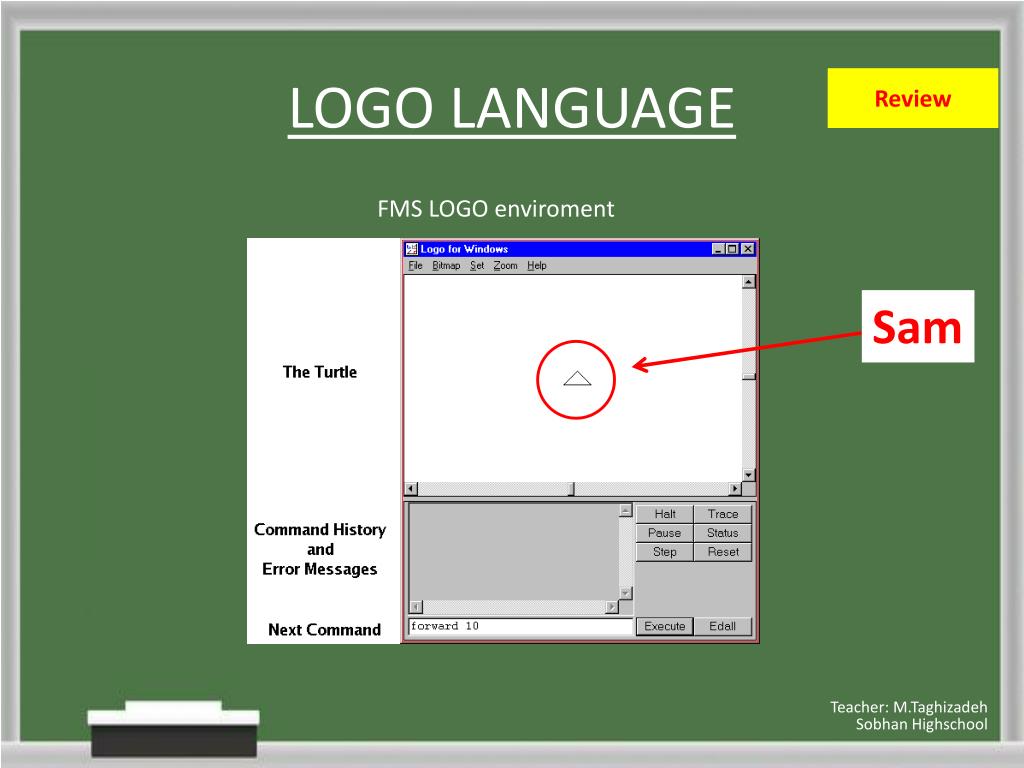Click the Status button

(x=722, y=533)
